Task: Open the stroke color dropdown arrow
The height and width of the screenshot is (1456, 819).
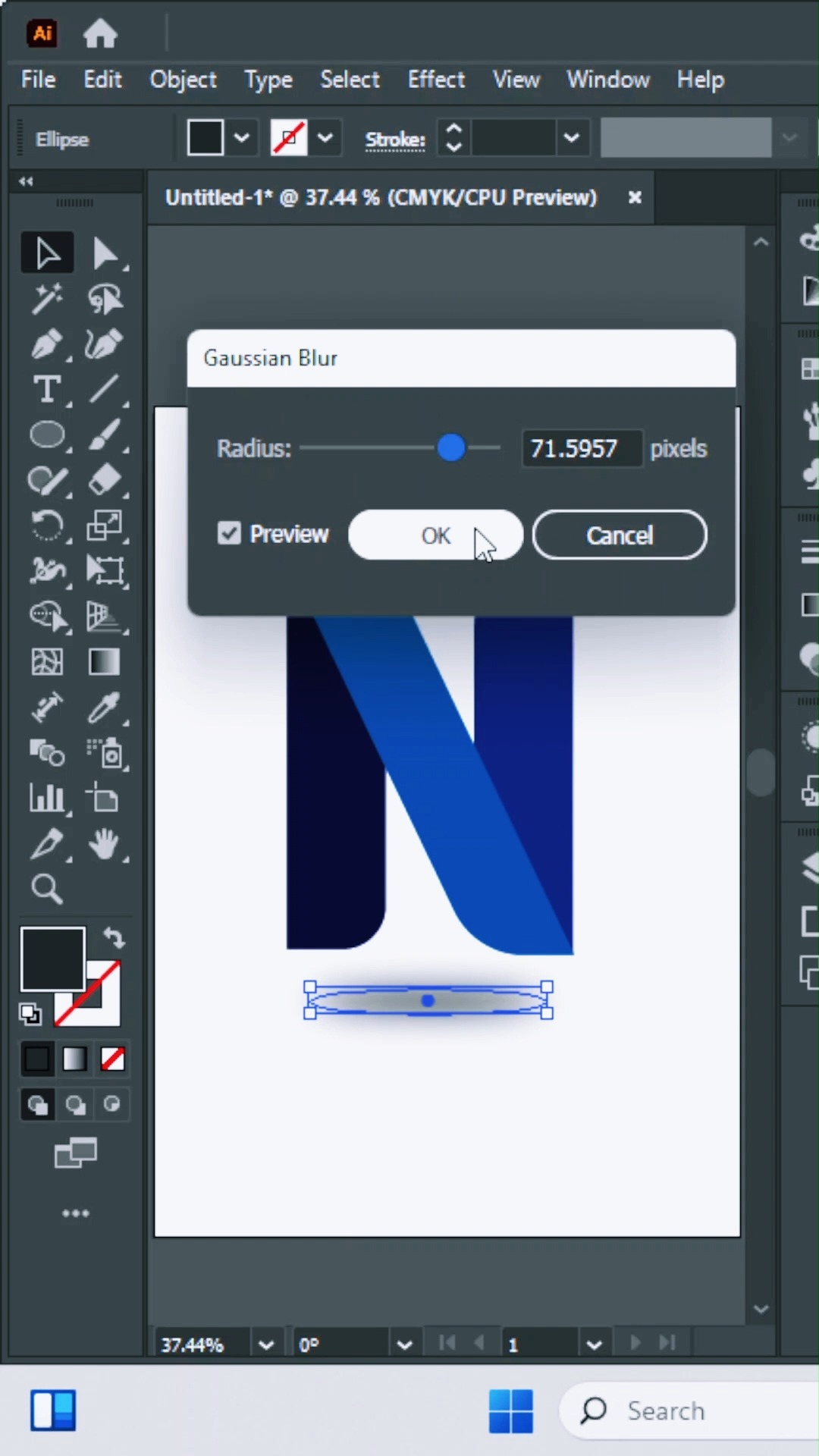Action: tap(325, 138)
